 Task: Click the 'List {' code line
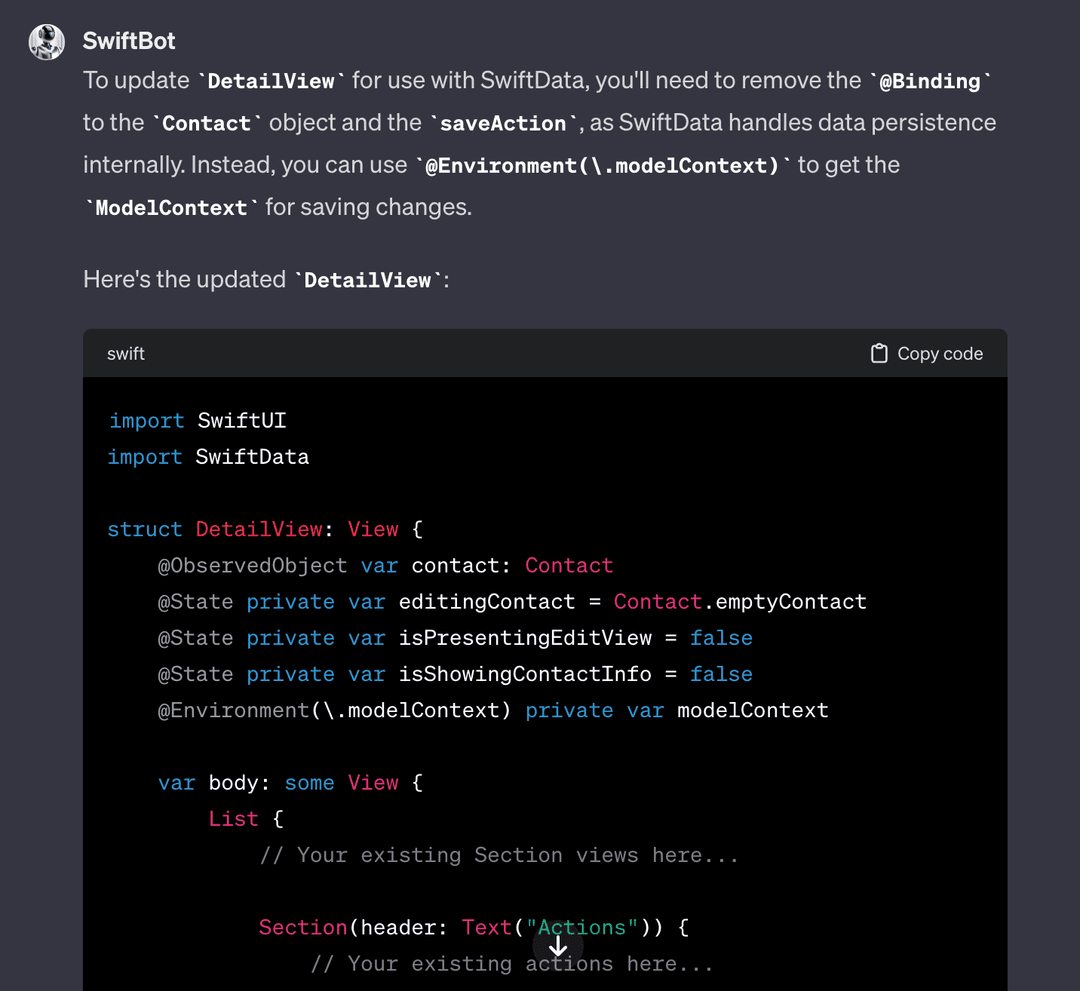click(x=246, y=819)
